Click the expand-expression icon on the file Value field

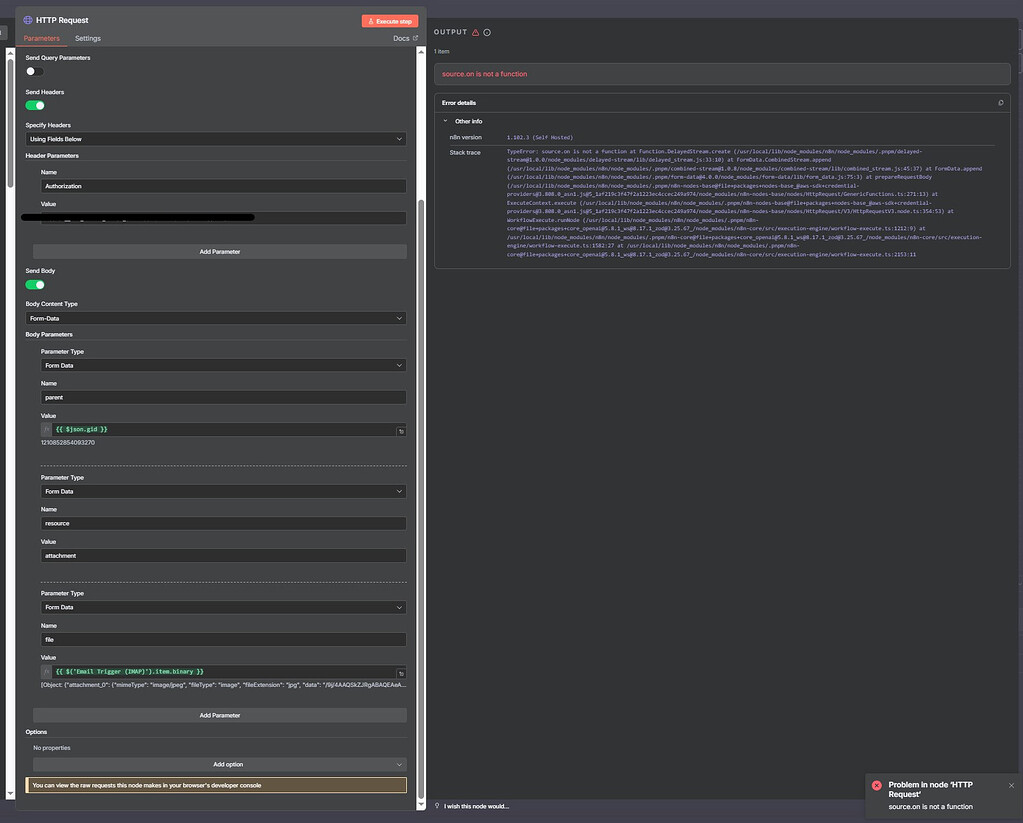coord(400,671)
